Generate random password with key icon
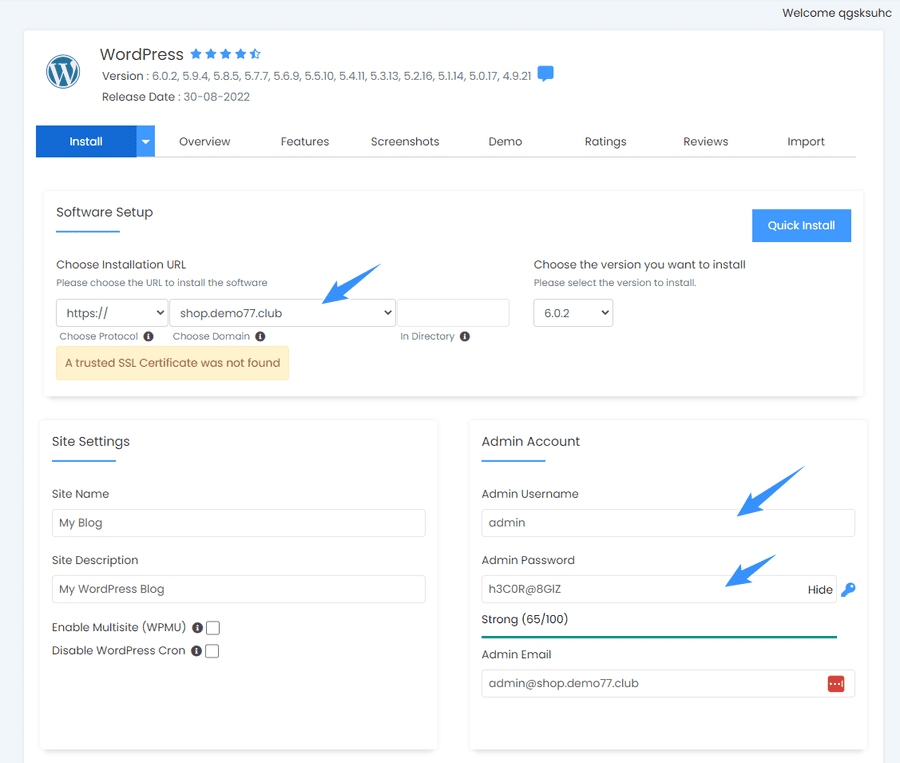The height and width of the screenshot is (763, 900). pos(848,590)
